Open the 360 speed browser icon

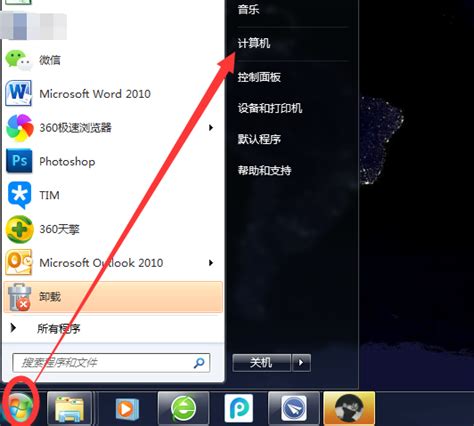(20, 128)
